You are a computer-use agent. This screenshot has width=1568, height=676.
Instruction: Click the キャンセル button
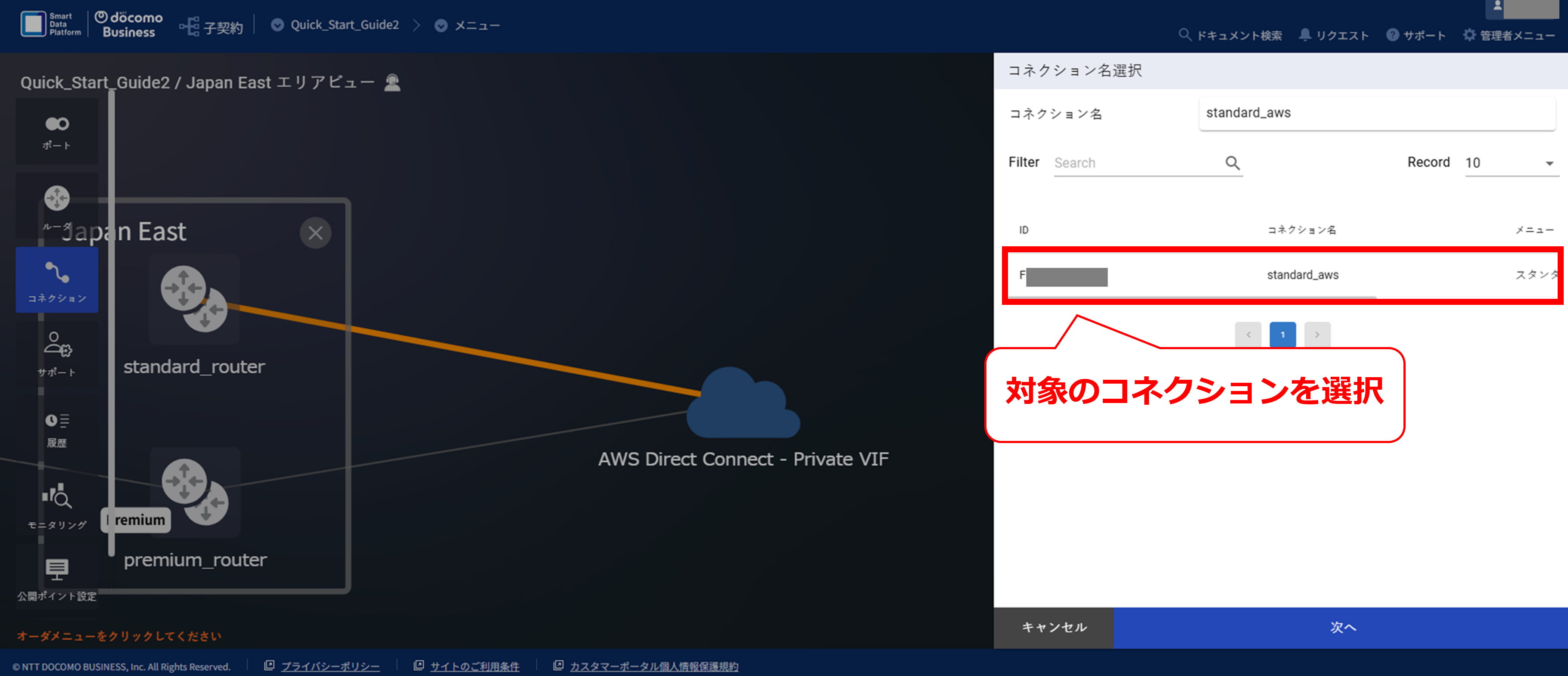[1054, 627]
